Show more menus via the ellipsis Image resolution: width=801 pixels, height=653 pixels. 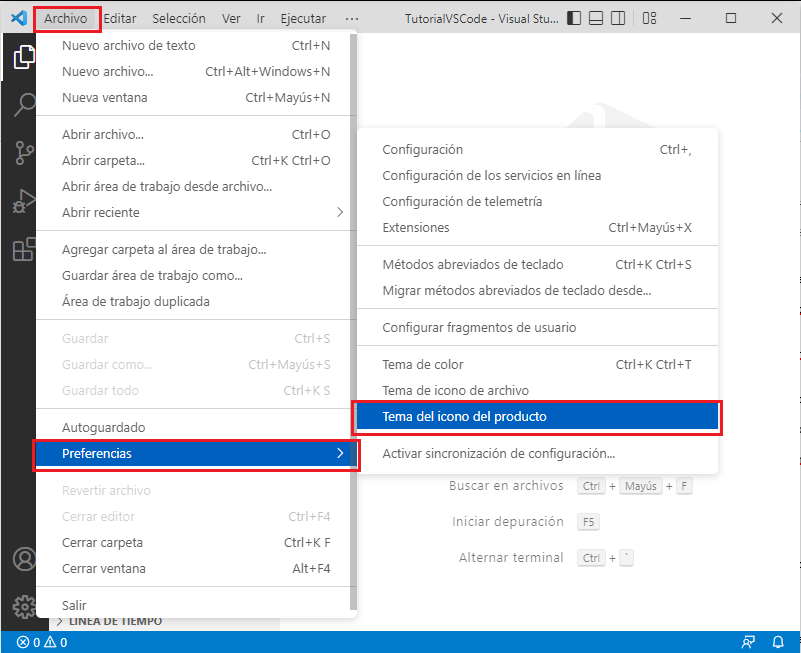point(351,19)
